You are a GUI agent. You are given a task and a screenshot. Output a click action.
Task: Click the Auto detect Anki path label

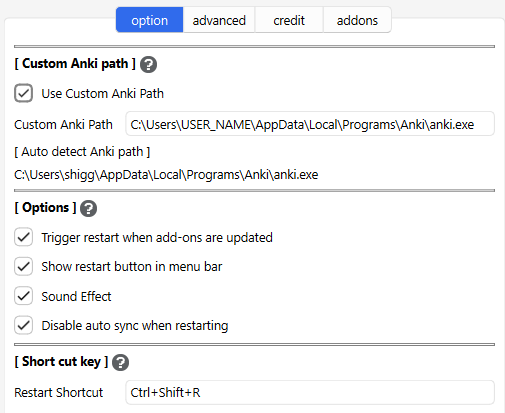pyautogui.click(x=82, y=152)
